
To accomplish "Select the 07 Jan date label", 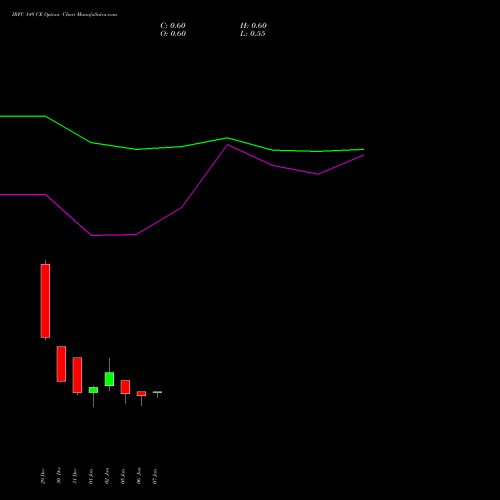I will [x=155, y=476].
